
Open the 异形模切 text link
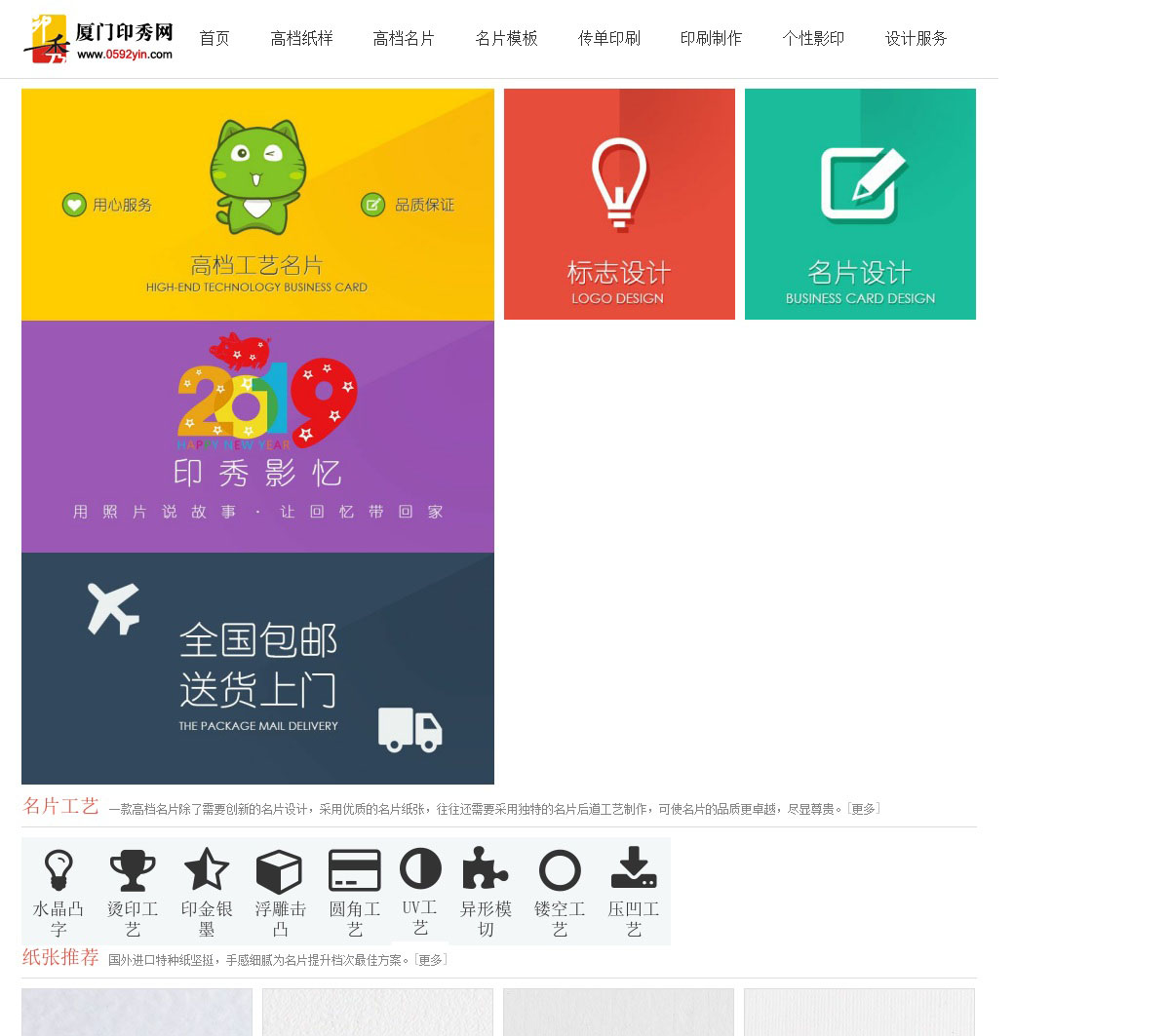click(486, 919)
